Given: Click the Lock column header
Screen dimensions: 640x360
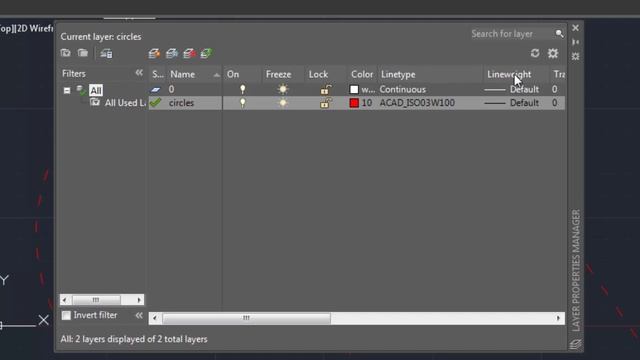Looking at the screenshot, I should 325,74.
